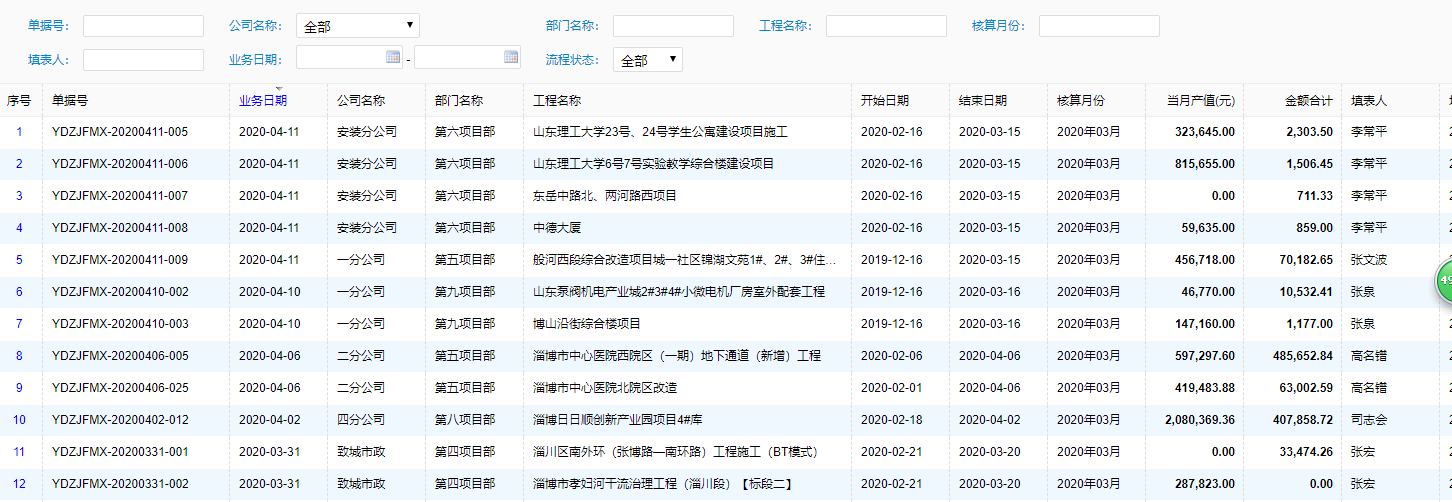
Task: Open row number 5 link
Action: coord(19,260)
